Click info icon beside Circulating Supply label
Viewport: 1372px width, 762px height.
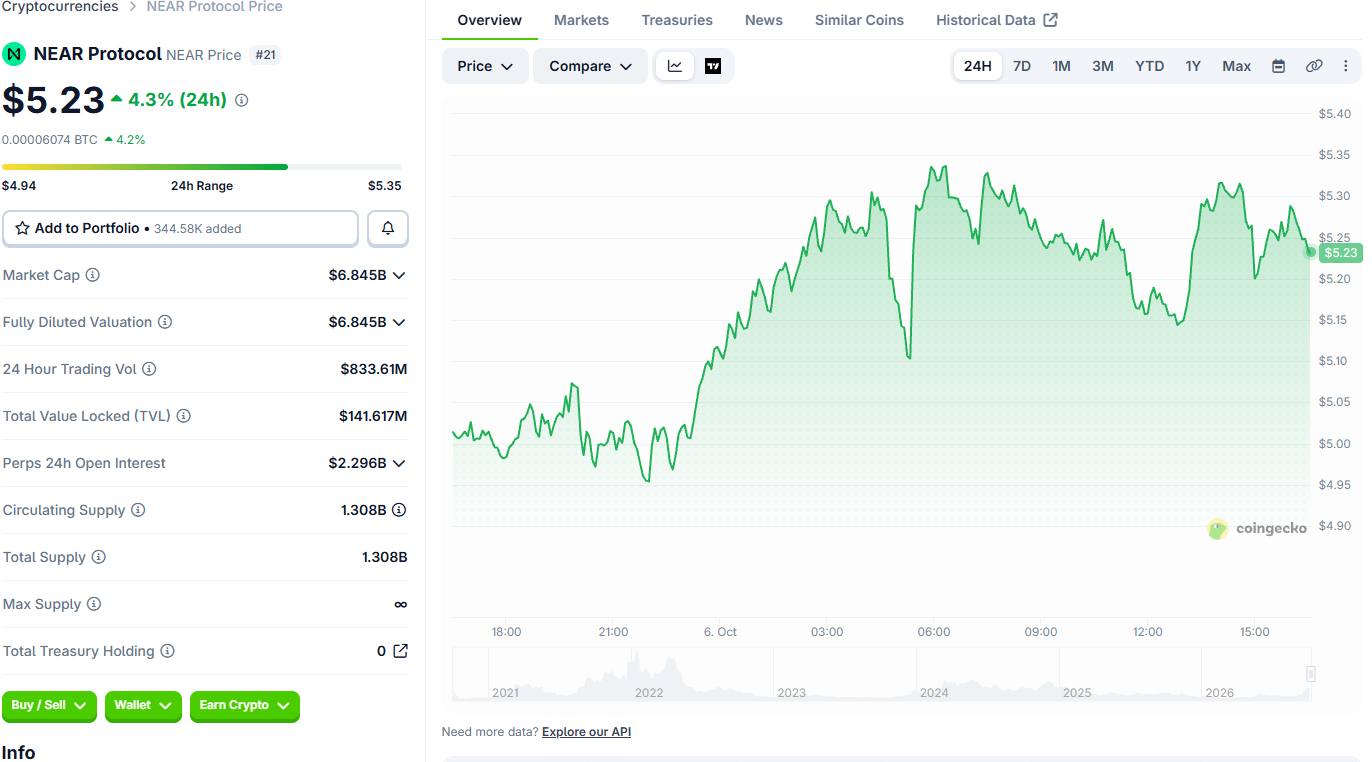[x=138, y=510]
